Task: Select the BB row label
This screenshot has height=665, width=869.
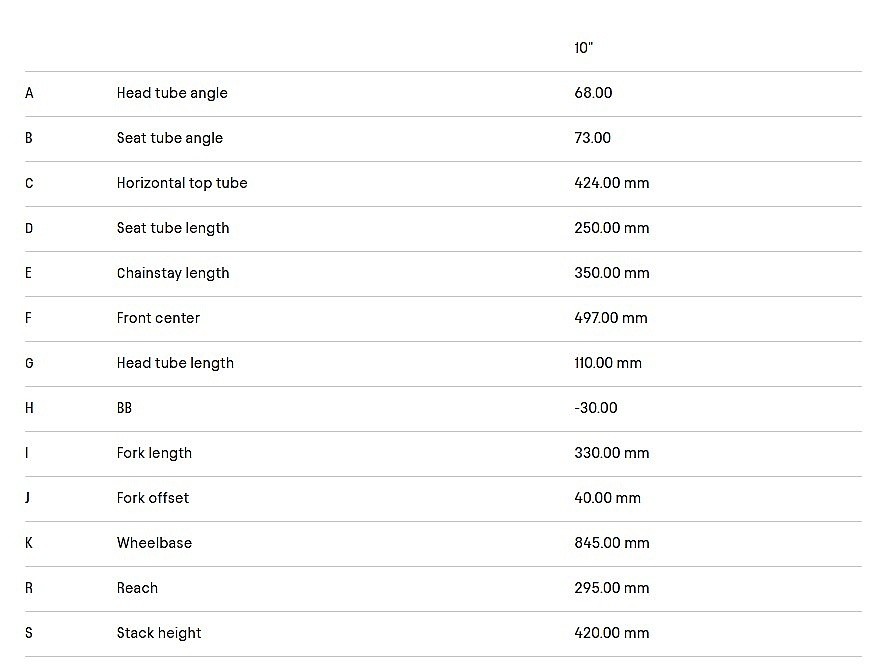Action: 124,408
